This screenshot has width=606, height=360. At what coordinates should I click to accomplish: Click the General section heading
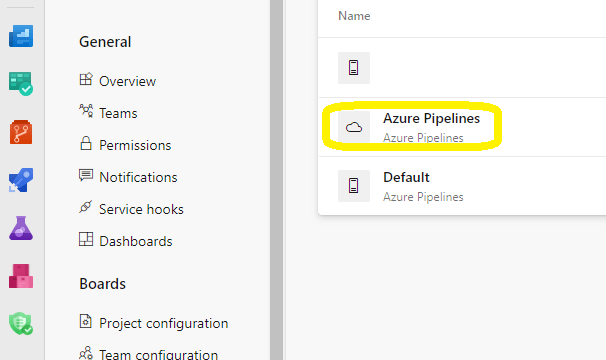pyautogui.click(x=105, y=42)
